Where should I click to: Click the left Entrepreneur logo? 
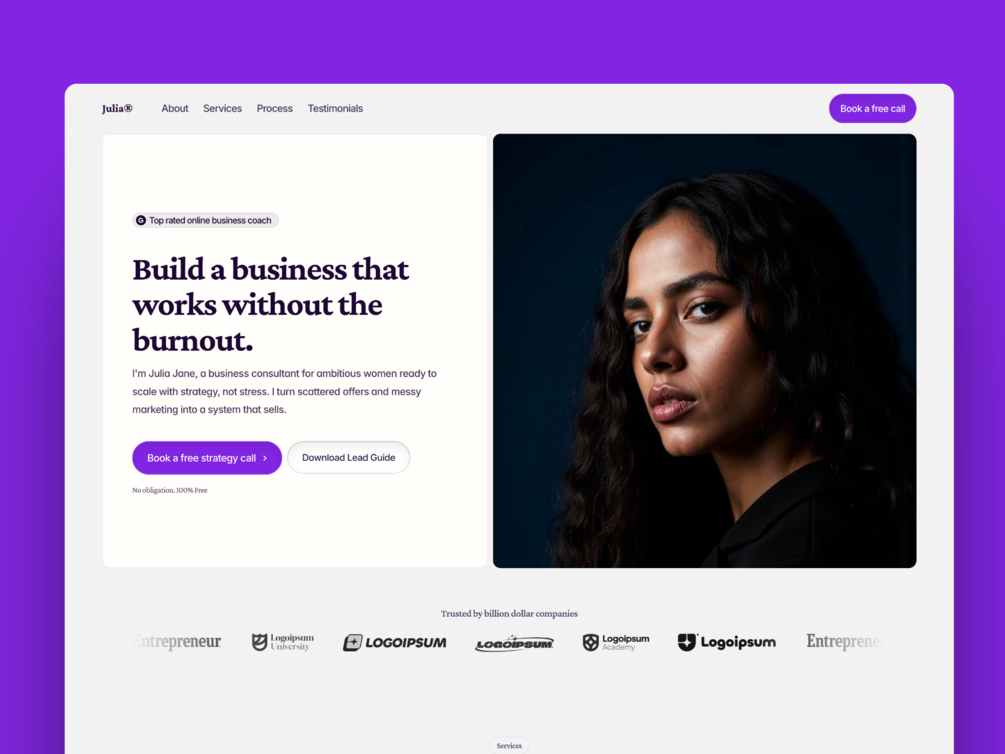[x=178, y=641]
